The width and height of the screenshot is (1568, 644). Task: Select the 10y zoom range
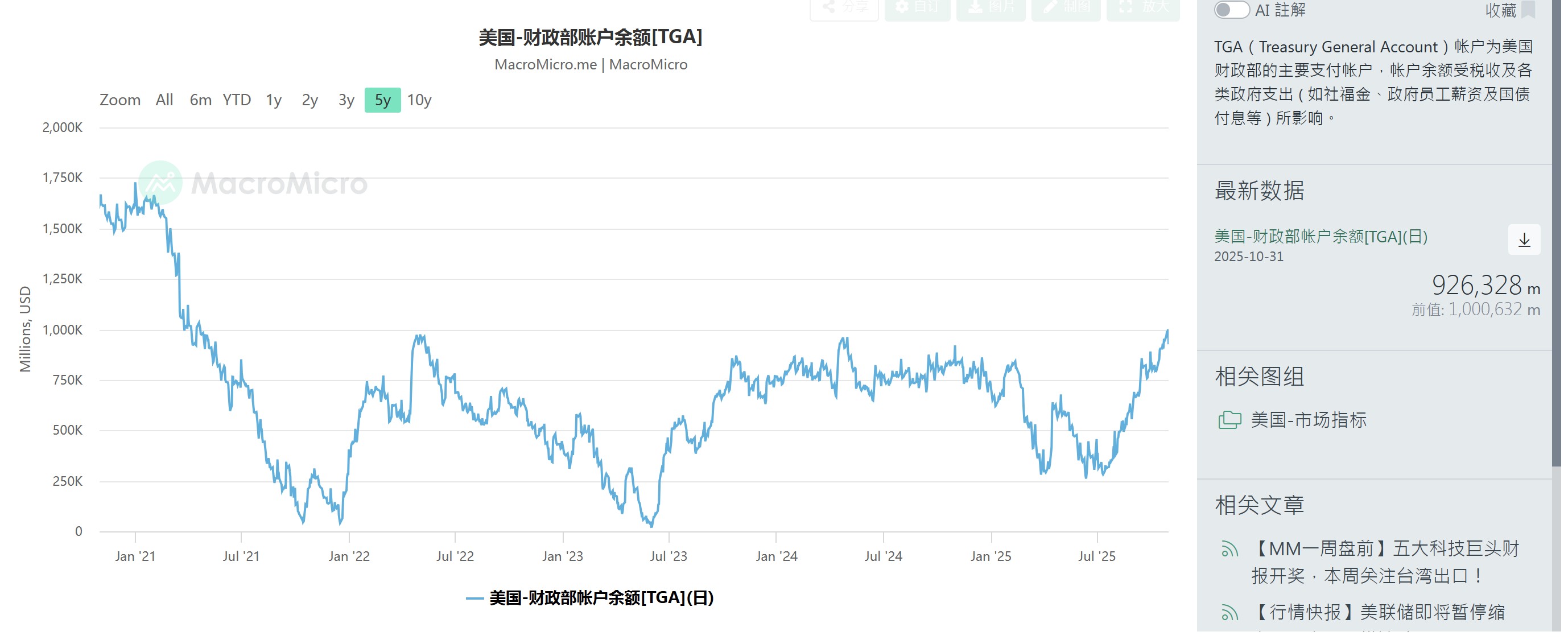[x=419, y=100]
